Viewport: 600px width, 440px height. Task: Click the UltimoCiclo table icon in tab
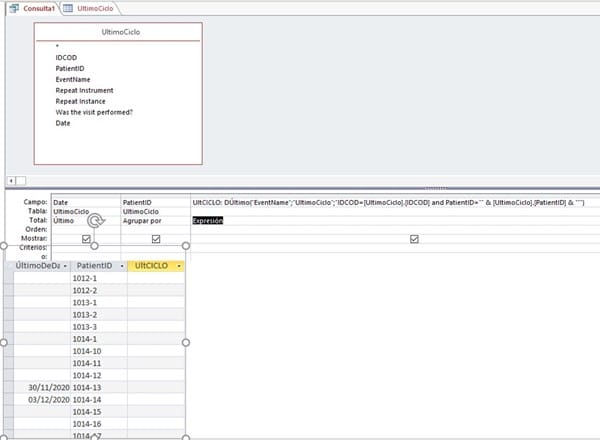point(67,8)
